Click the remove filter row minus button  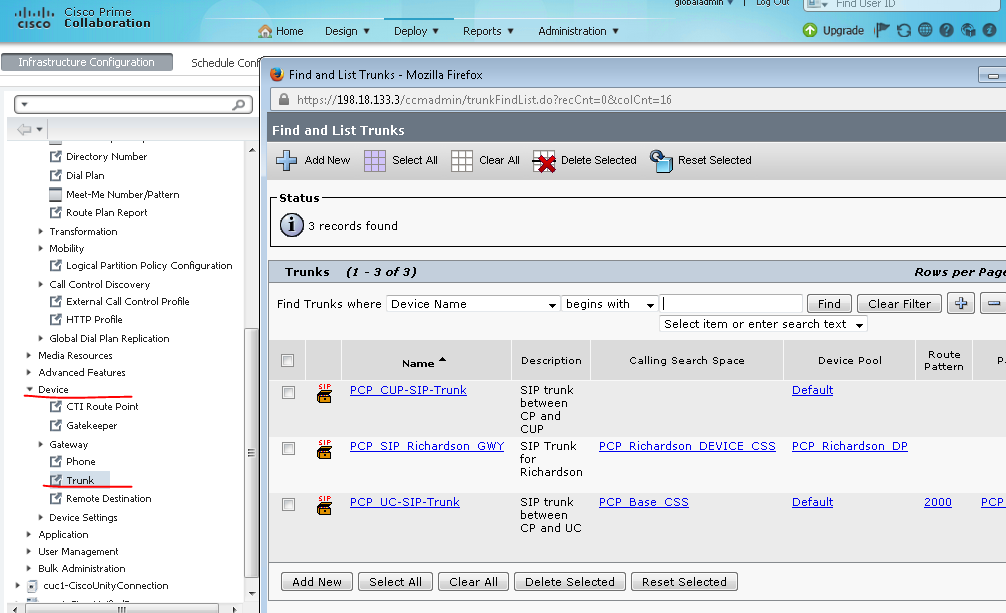(993, 303)
